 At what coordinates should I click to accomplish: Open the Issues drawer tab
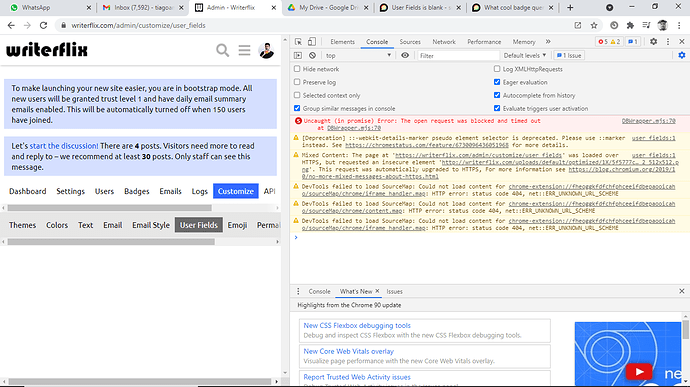(394, 291)
